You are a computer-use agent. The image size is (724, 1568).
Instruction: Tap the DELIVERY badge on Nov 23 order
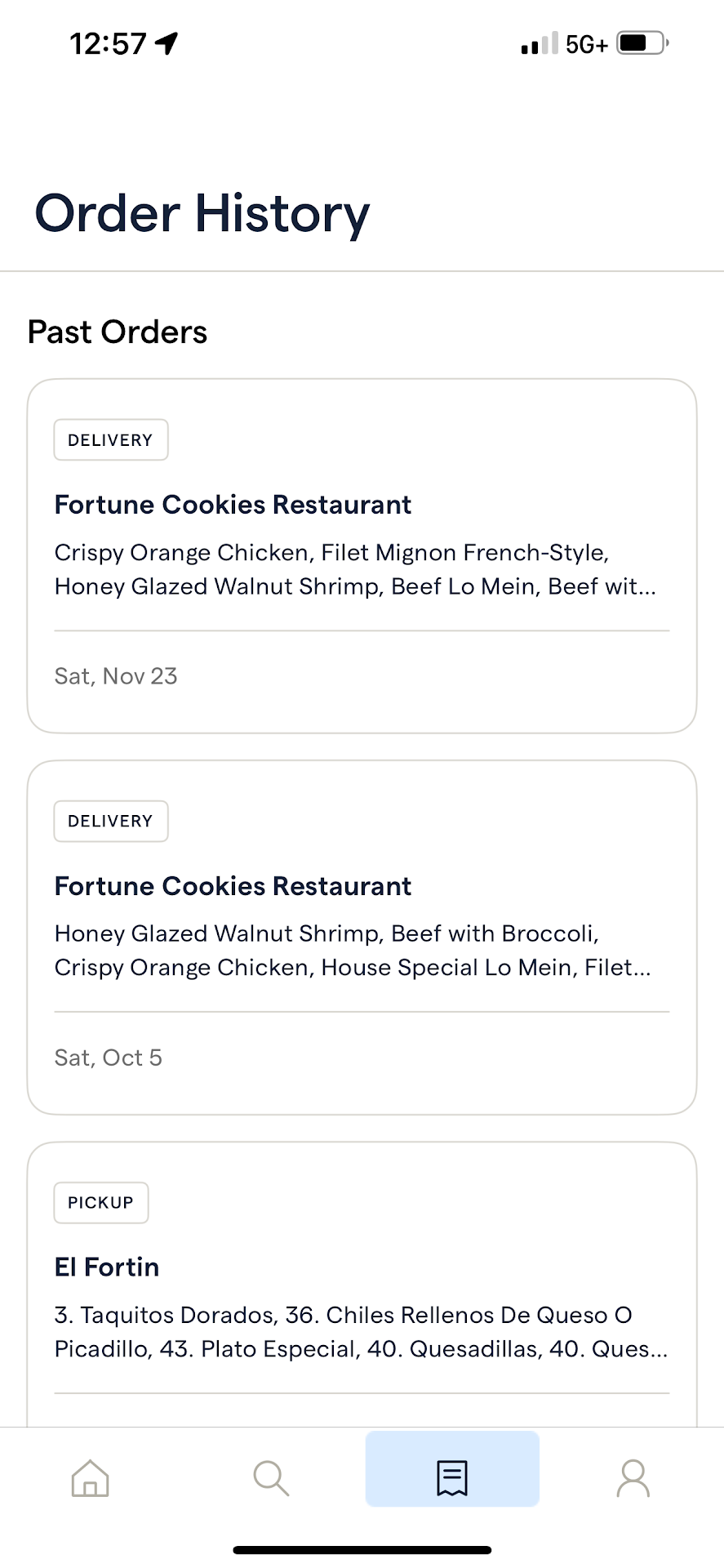point(111,440)
